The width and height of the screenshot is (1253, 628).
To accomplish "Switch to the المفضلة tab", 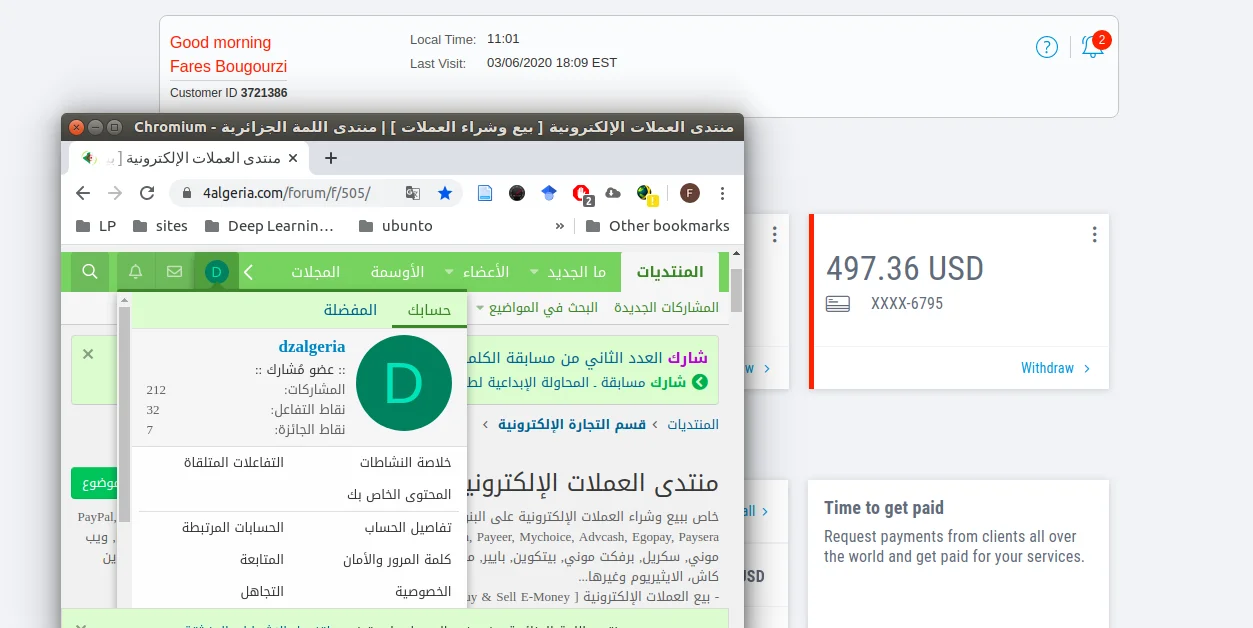I will (x=350, y=310).
